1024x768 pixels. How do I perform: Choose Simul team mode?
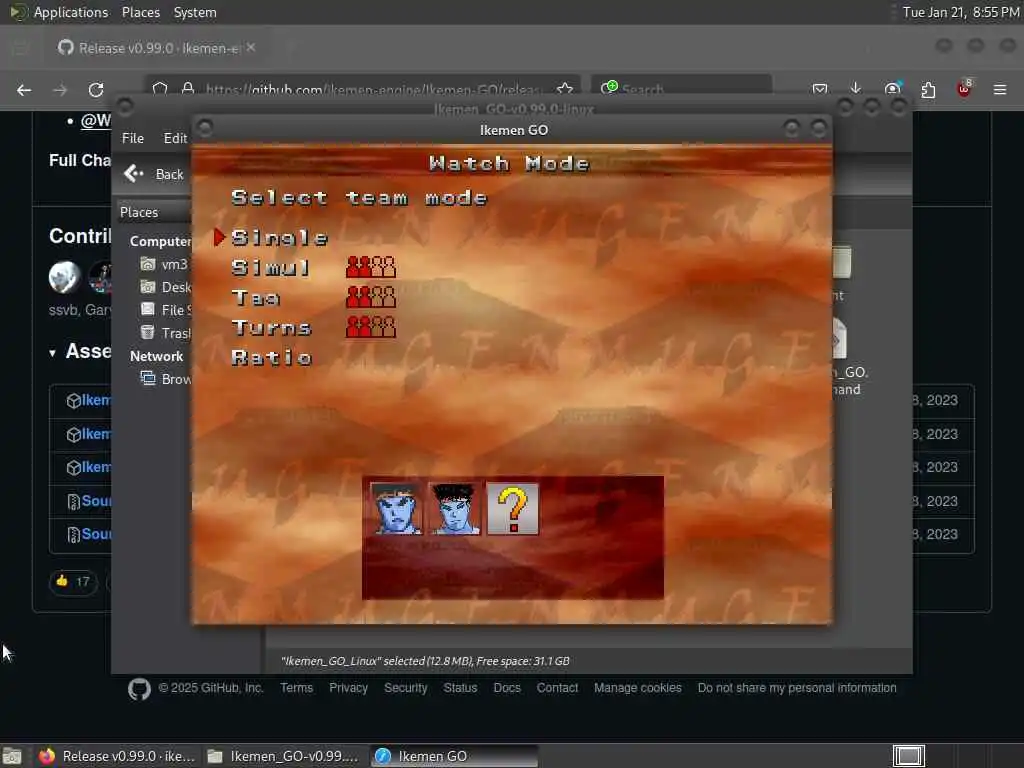(x=271, y=268)
